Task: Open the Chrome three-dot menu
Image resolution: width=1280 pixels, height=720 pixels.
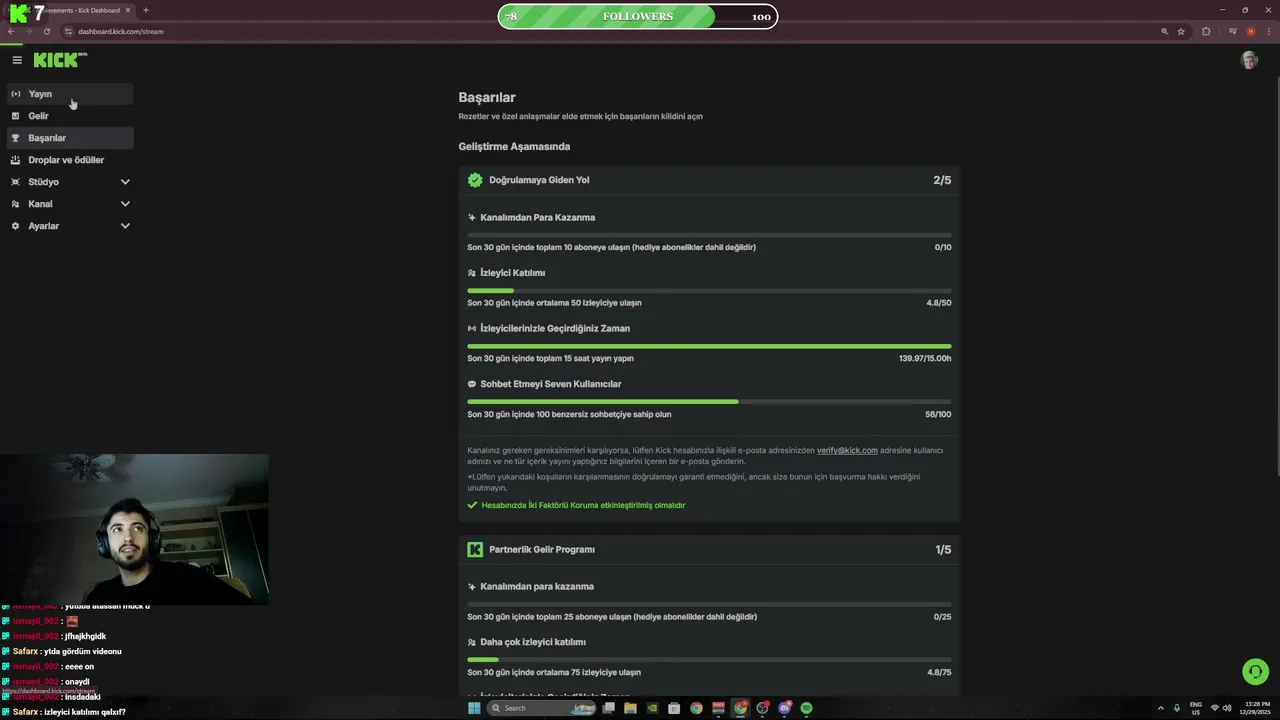Action: (1268, 31)
